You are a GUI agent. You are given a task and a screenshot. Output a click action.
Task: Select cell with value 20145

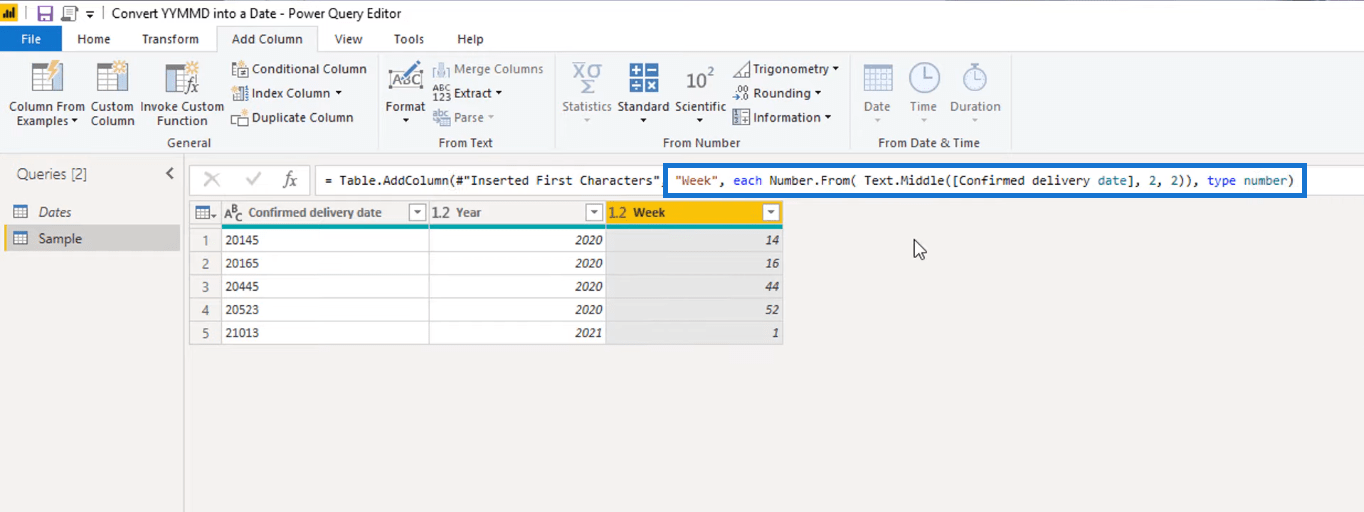click(325, 241)
